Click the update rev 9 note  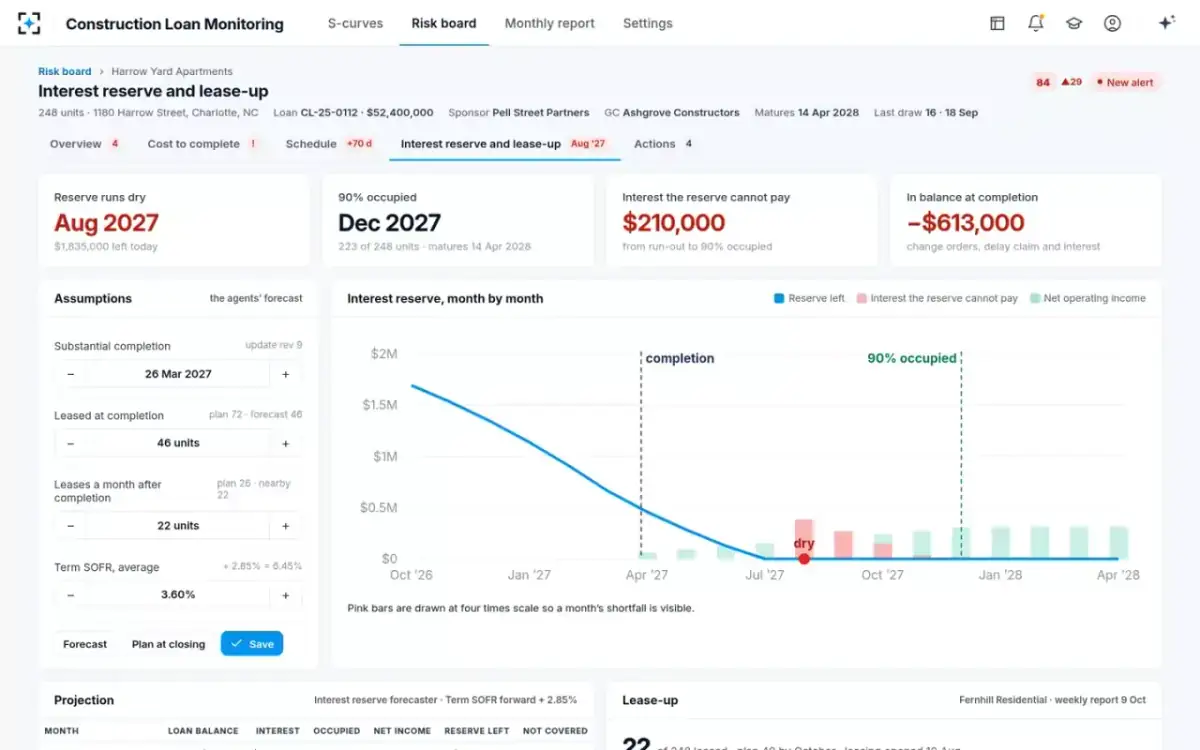click(x=274, y=345)
